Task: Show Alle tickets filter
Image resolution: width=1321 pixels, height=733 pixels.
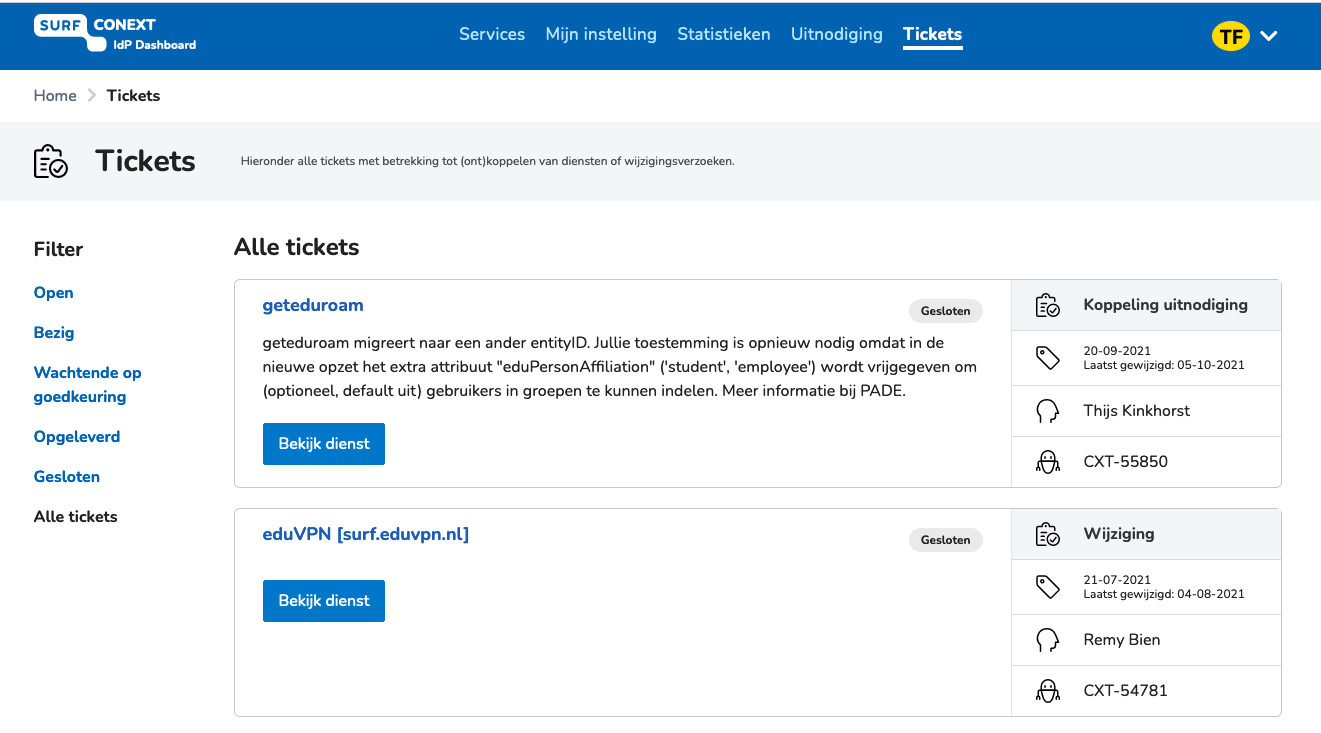Action: point(76,517)
